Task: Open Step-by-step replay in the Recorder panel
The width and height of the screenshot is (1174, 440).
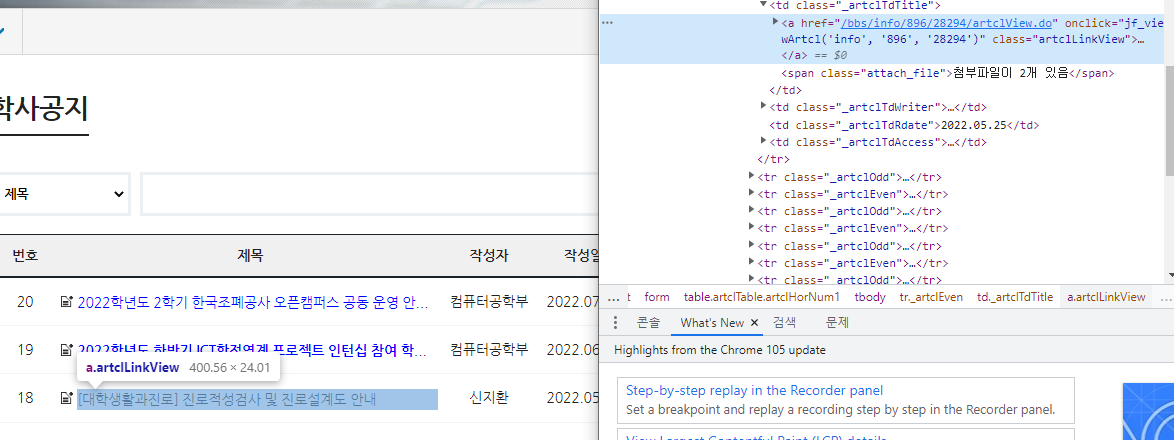Action: (754, 391)
